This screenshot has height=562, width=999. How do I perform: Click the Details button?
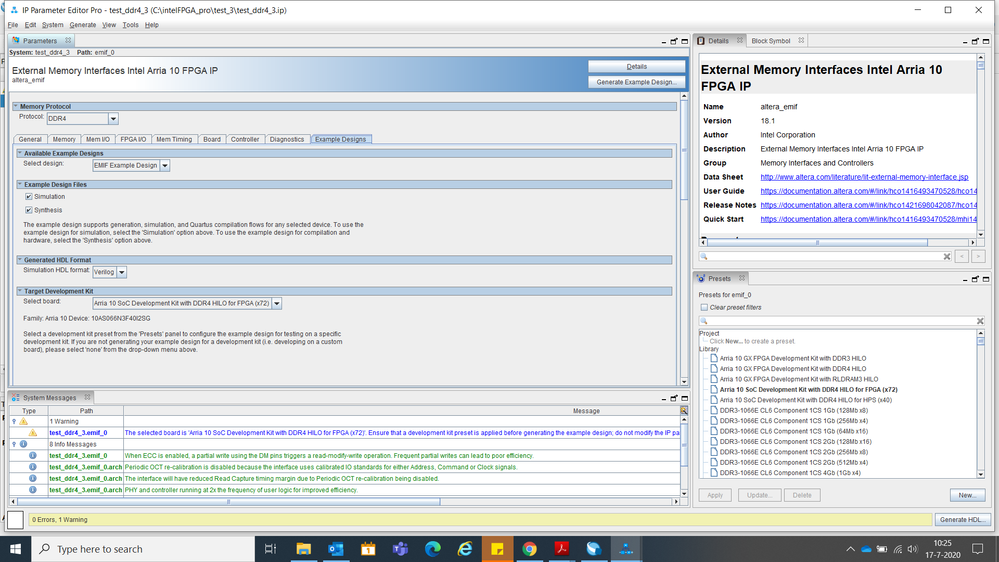click(x=636, y=66)
